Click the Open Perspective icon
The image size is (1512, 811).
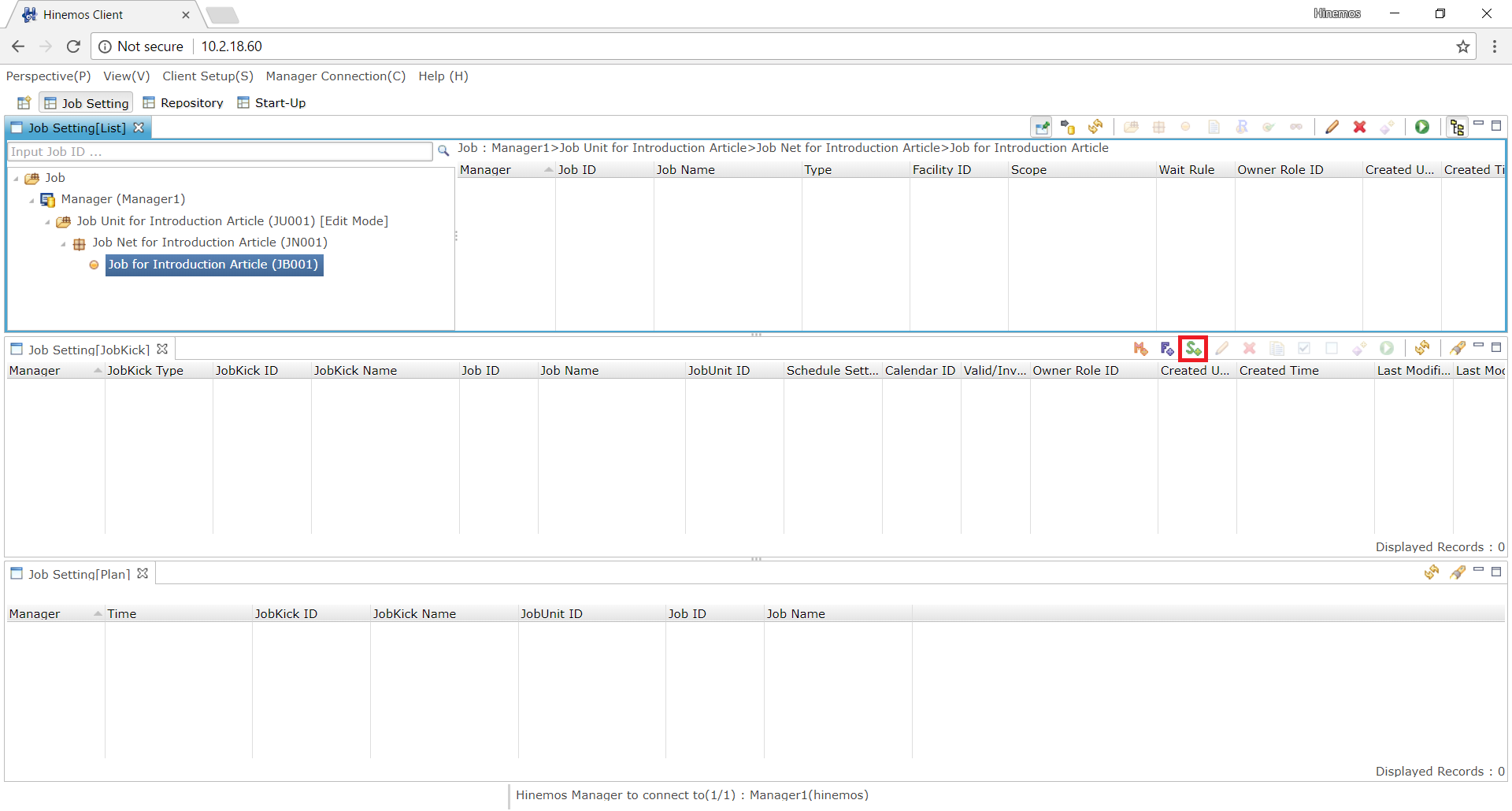tap(24, 103)
